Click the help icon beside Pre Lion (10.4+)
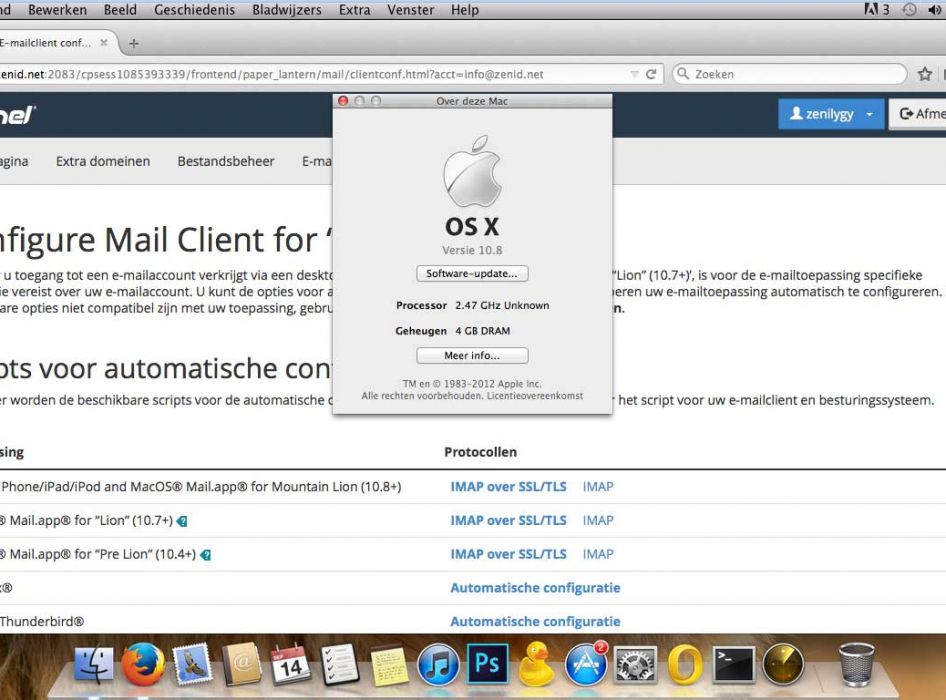946x700 pixels. point(206,555)
